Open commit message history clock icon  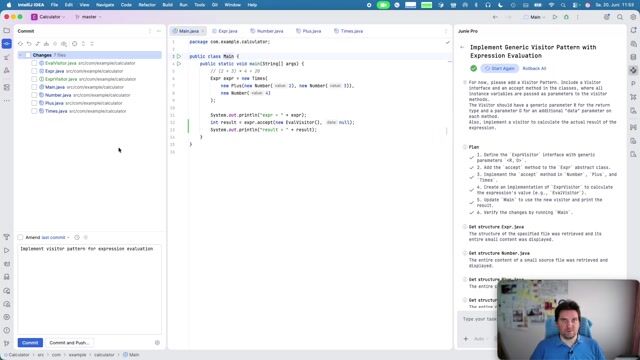click(77, 237)
